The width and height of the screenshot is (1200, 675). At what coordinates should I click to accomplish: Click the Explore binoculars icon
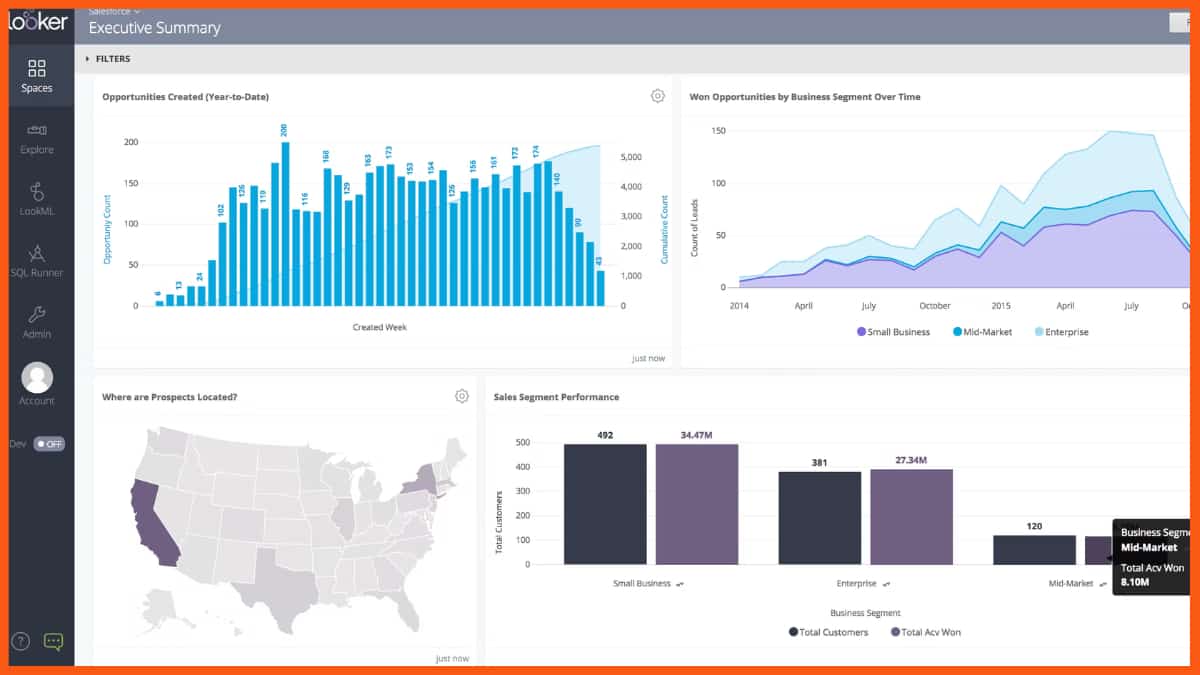(37, 131)
